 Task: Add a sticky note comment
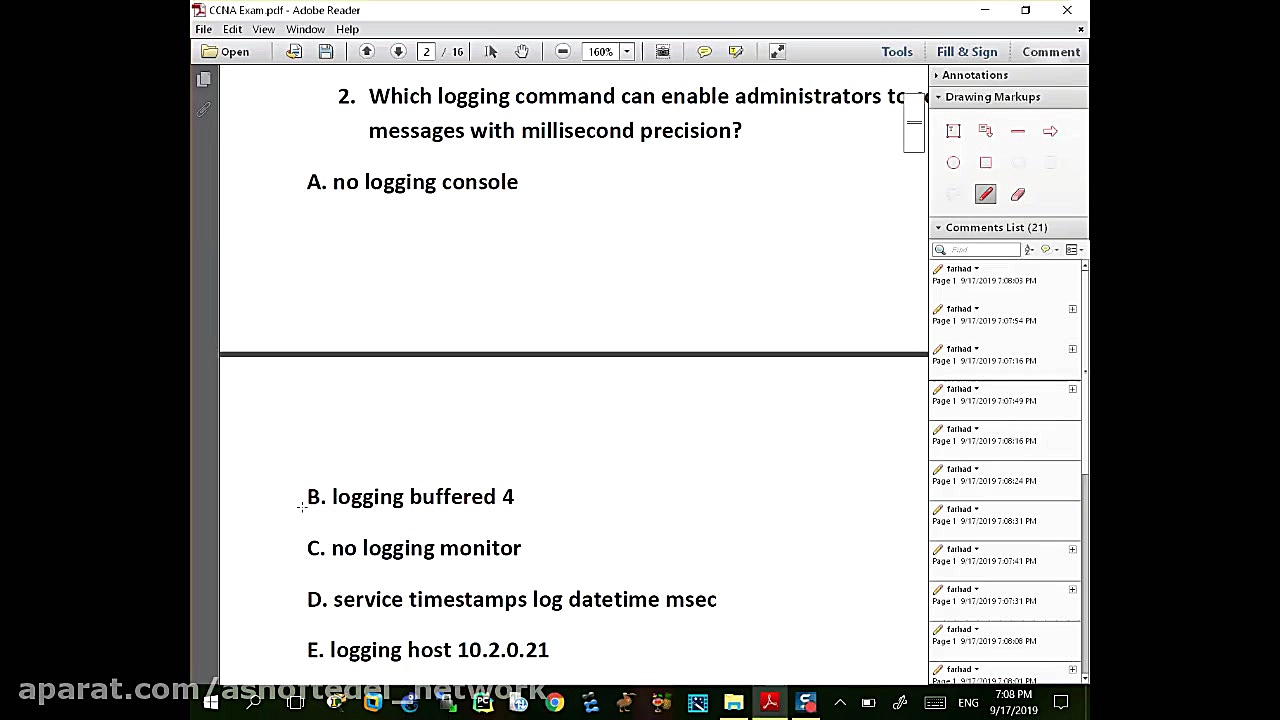click(704, 52)
